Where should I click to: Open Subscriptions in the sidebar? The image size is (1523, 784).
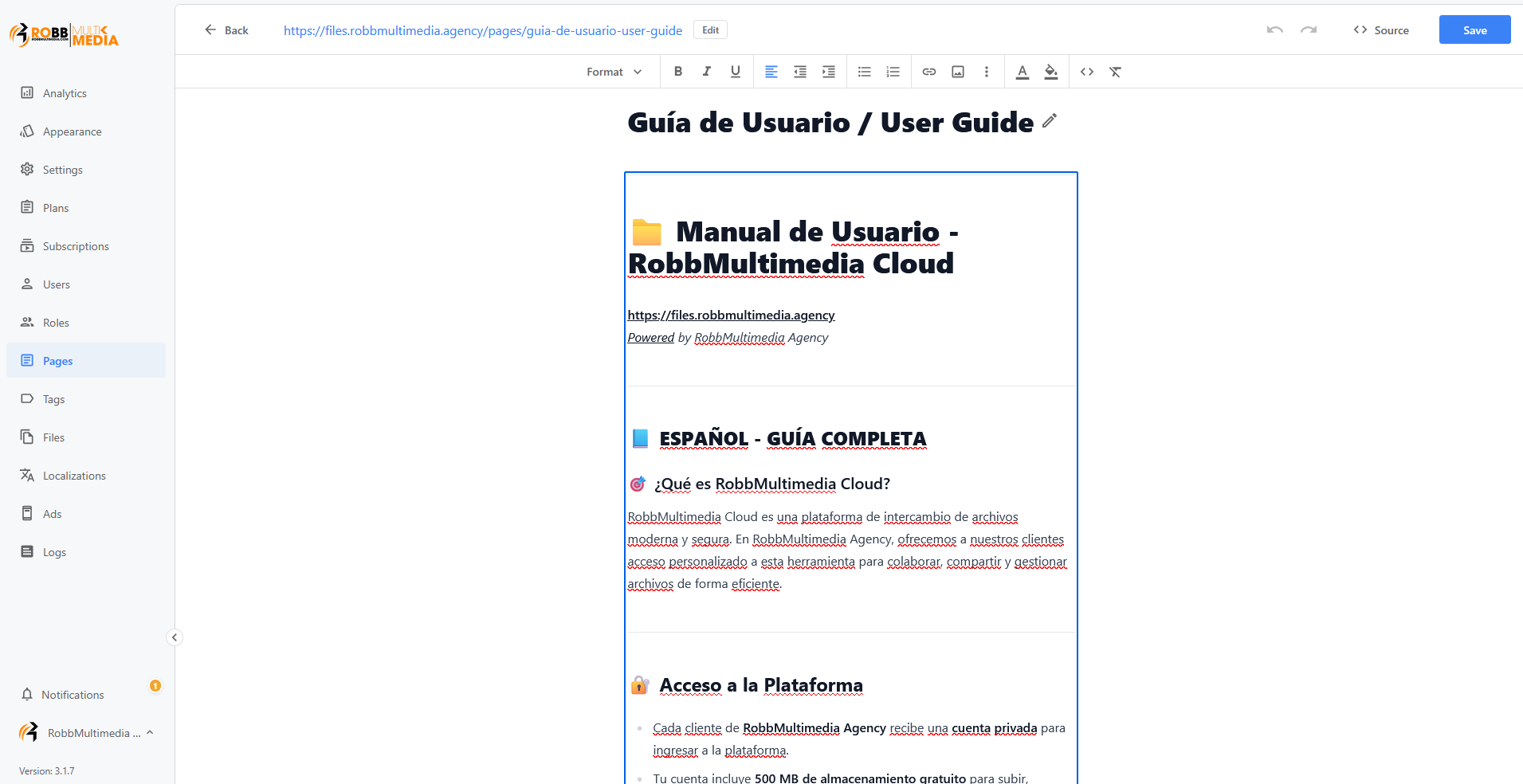86,246
